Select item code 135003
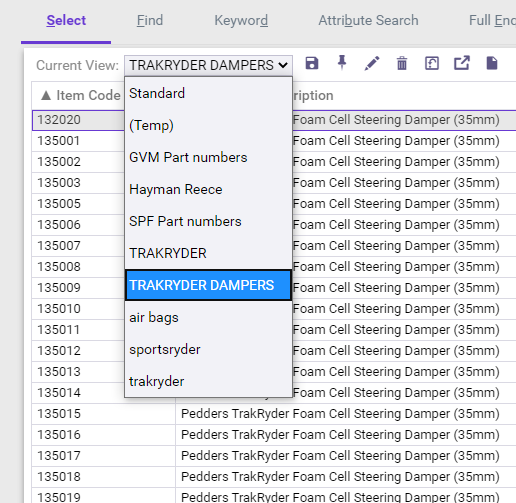Image resolution: width=516 pixels, height=503 pixels. point(59,183)
